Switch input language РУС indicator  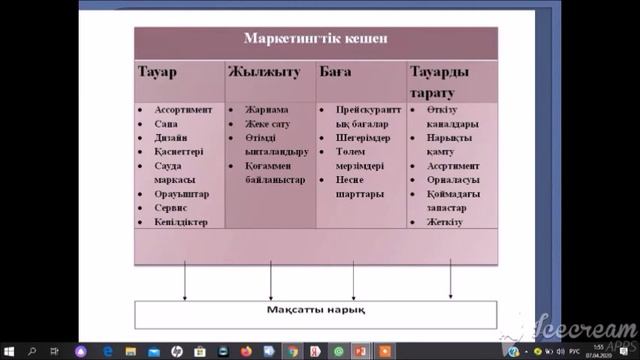pyautogui.click(x=574, y=352)
